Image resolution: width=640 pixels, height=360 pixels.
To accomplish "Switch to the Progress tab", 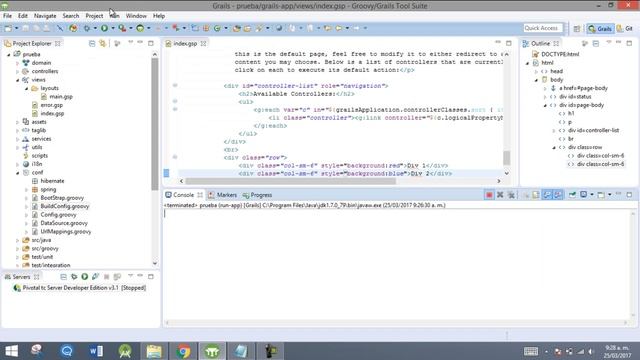I will [x=257, y=195].
